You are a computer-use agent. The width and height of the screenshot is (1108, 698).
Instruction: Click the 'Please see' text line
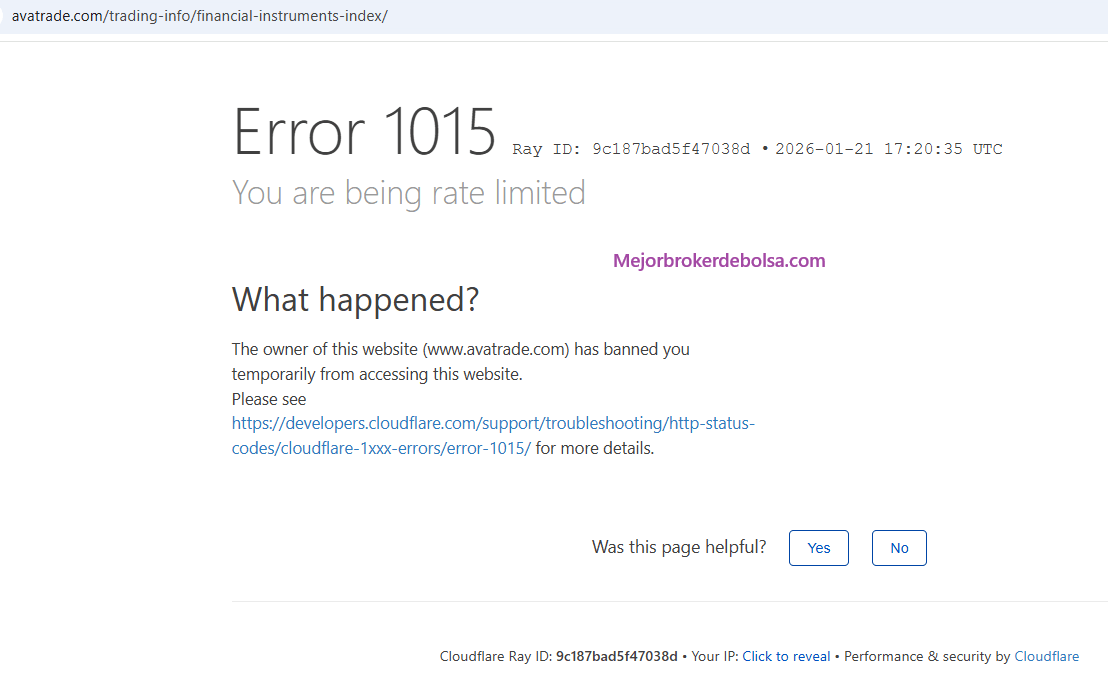[269, 399]
